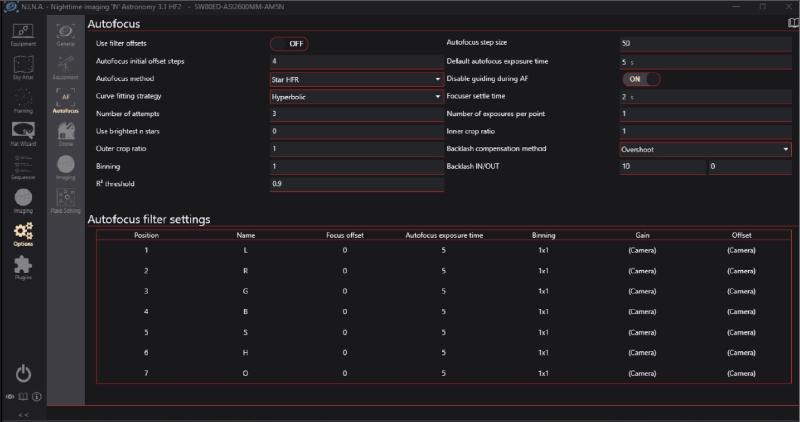Click the power button icon
800x422 pixels.
coord(23,374)
